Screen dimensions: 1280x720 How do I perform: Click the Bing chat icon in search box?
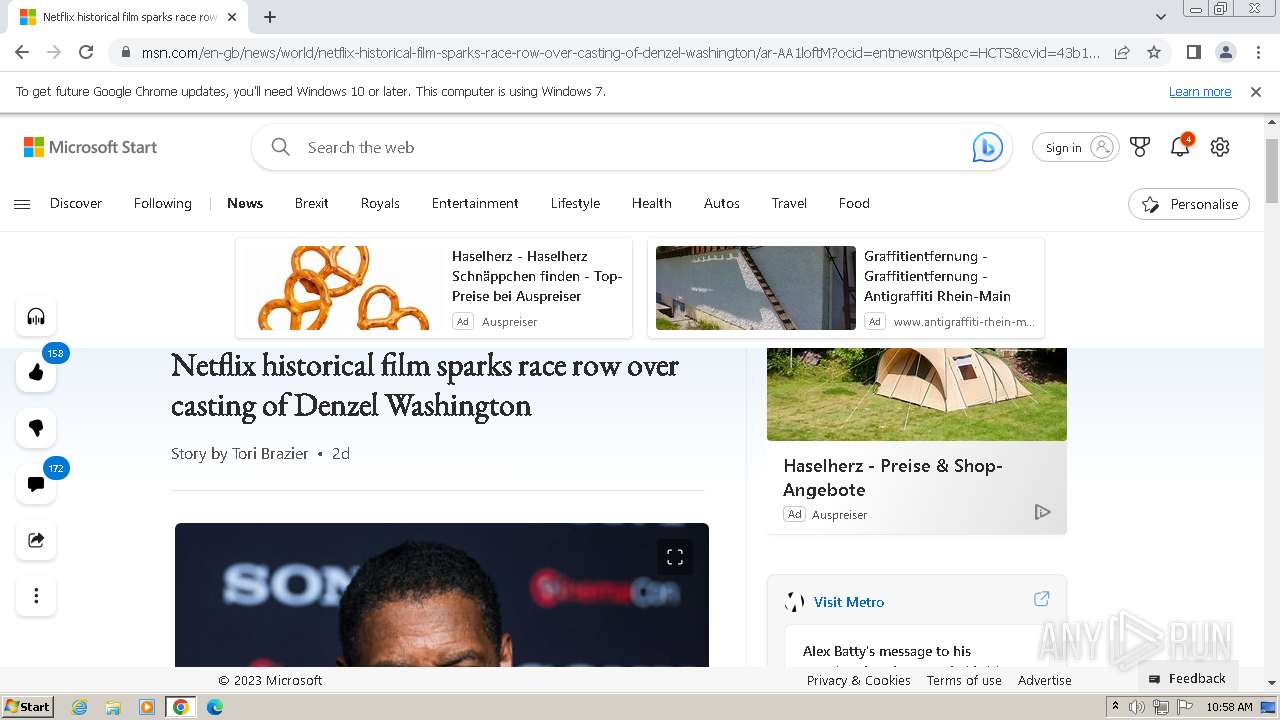click(987, 147)
